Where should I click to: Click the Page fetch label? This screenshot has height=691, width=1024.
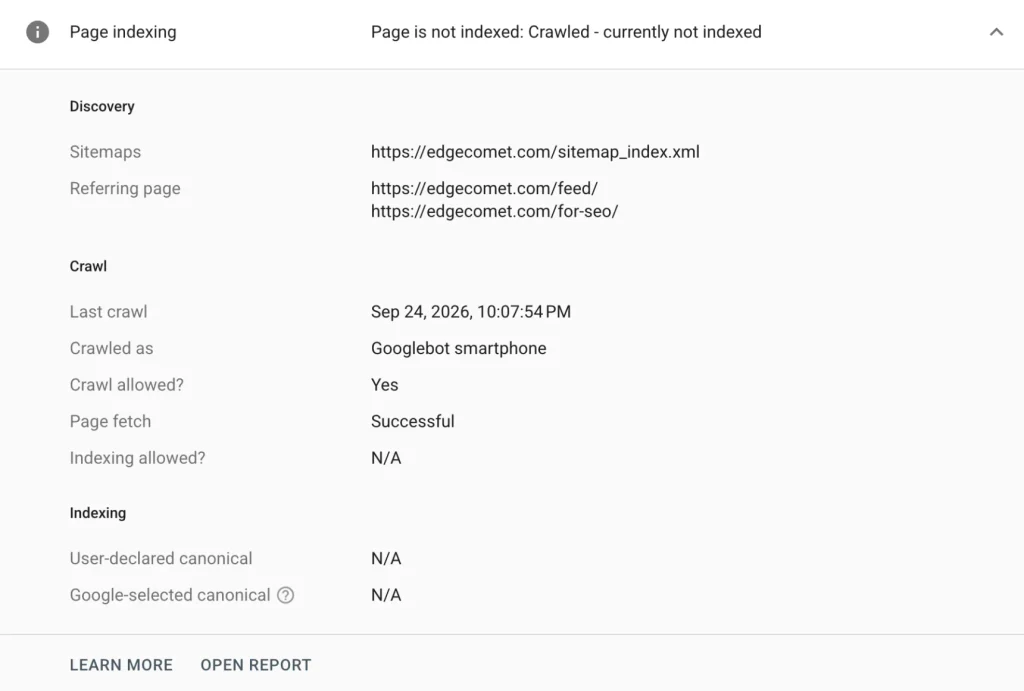(110, 421)
